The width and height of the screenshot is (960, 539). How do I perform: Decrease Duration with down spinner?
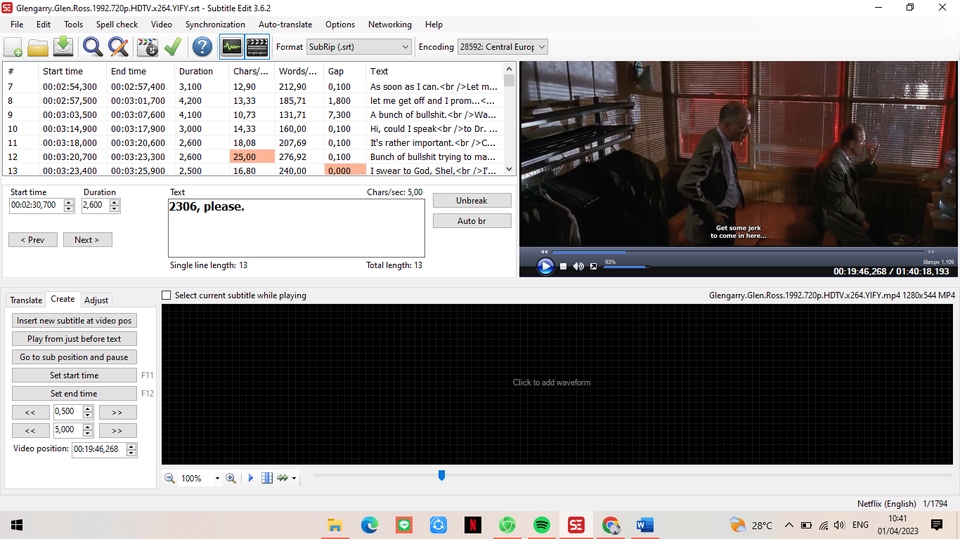coord(114,209)
